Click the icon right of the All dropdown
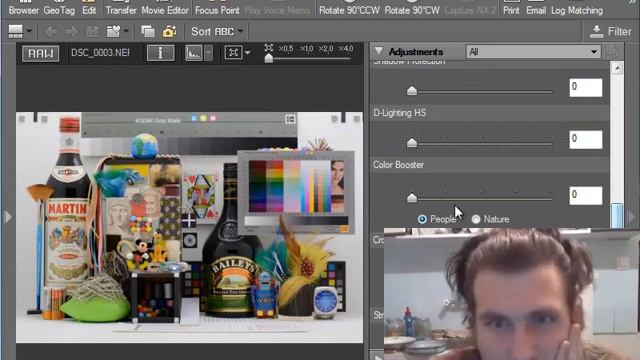This screenshot has width=640, height=360. (x=612, y=52)
